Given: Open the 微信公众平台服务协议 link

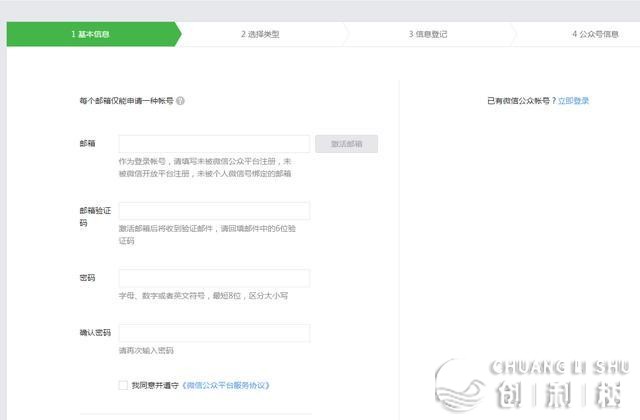Looking at the screenshot, I should (x=225, y=385).
